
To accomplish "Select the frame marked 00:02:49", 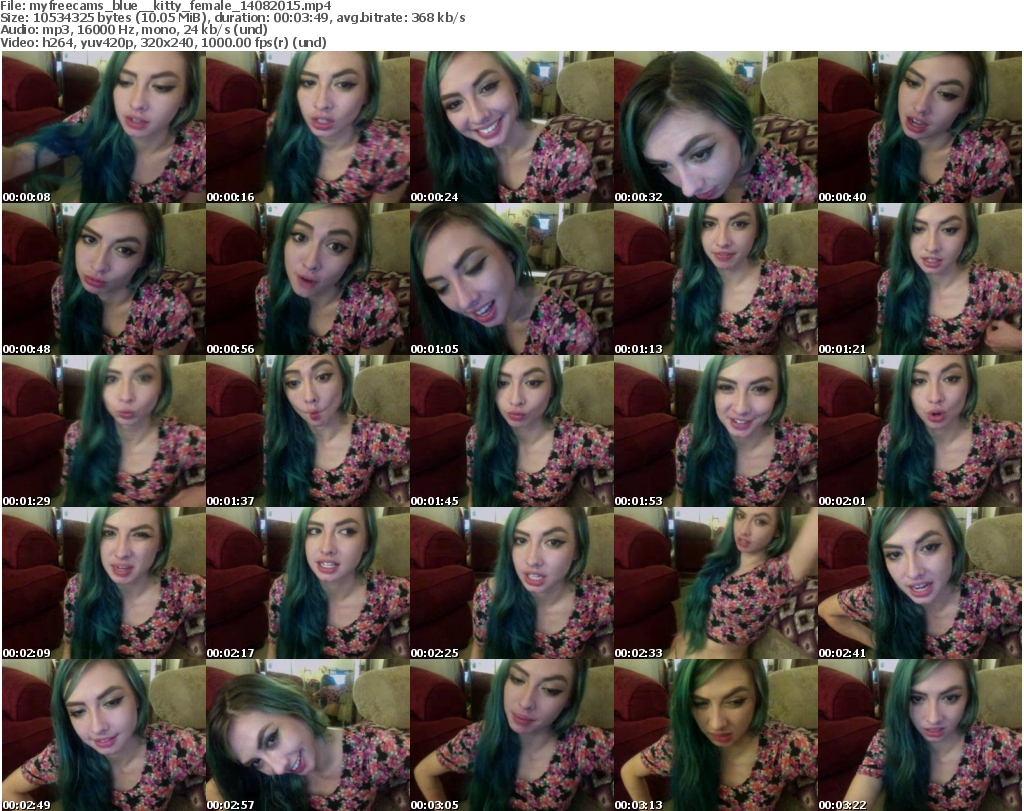I will 104,735.
